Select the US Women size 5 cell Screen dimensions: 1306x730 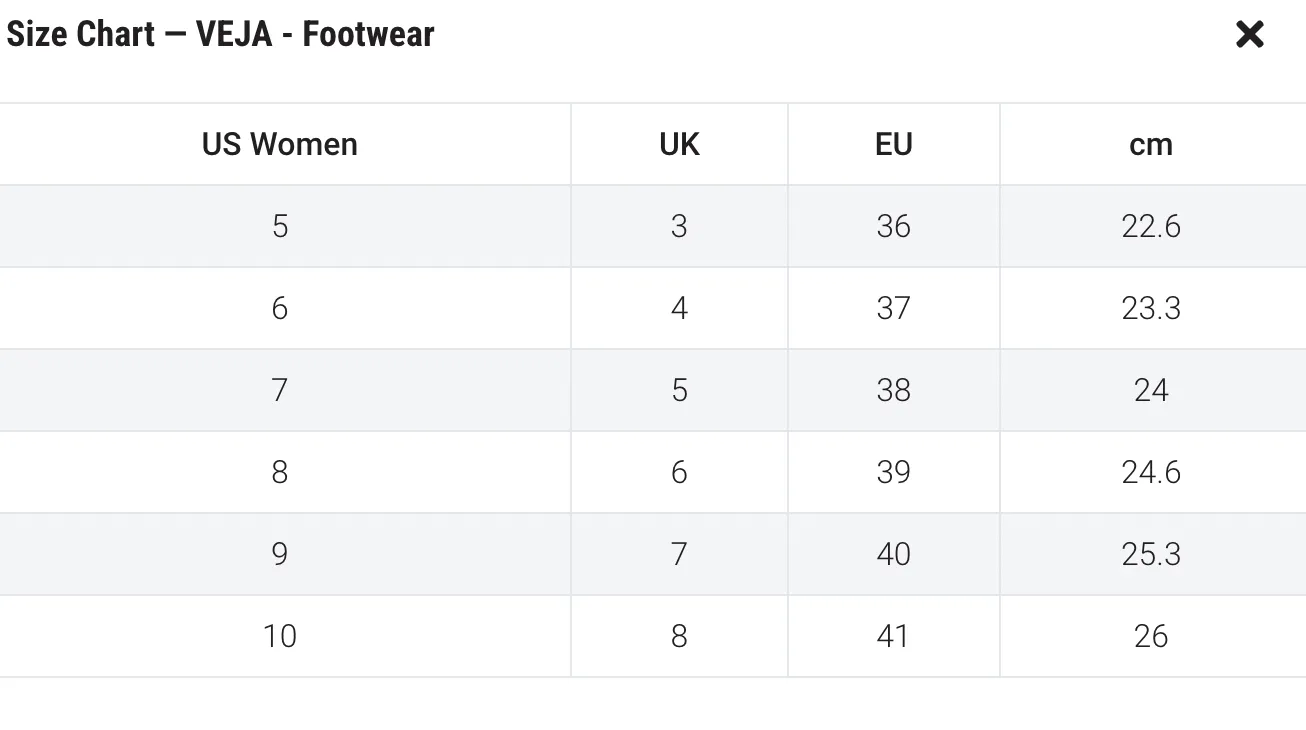pos(280,226)
